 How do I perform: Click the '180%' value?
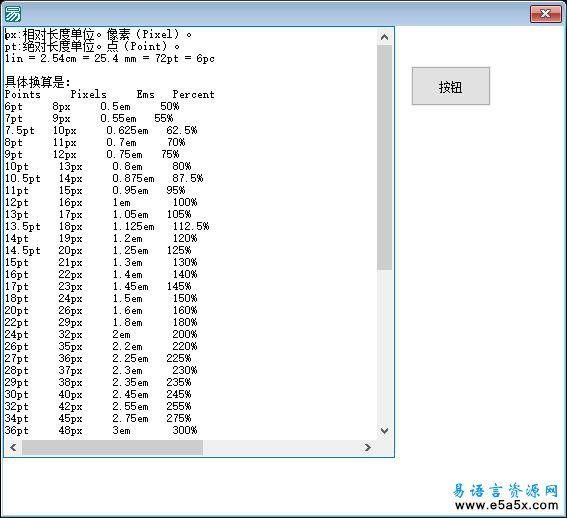185,322
